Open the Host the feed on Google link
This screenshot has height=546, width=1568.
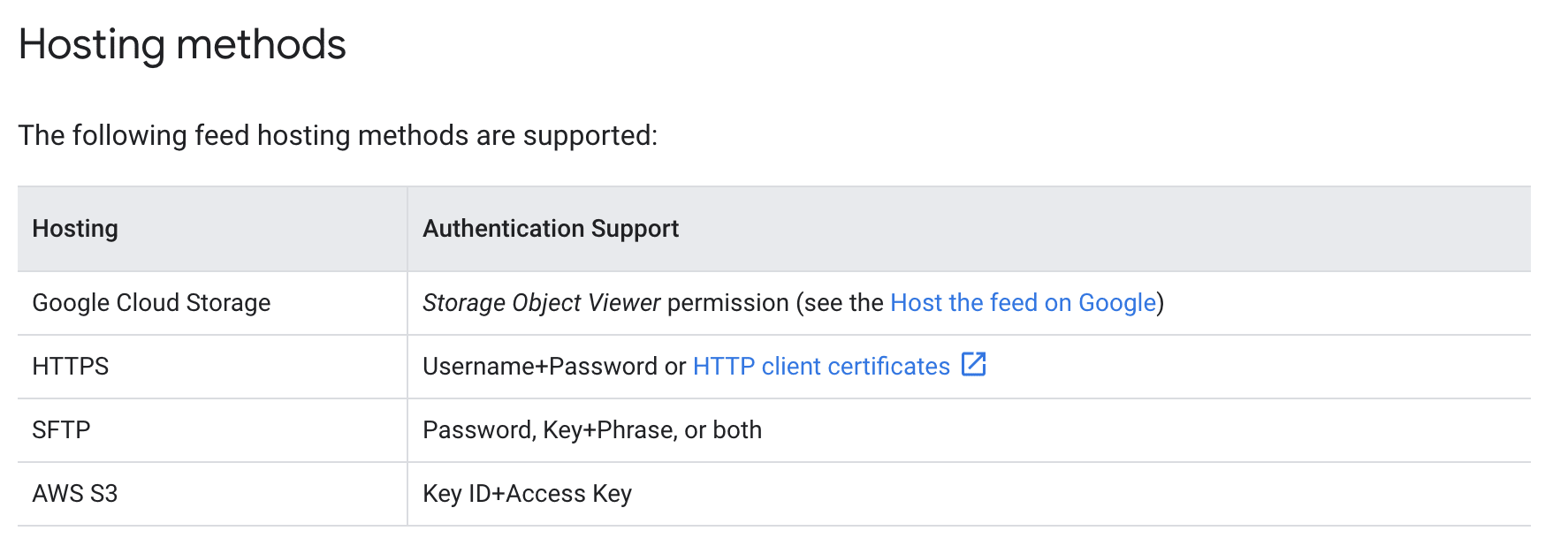(1024, 303)
